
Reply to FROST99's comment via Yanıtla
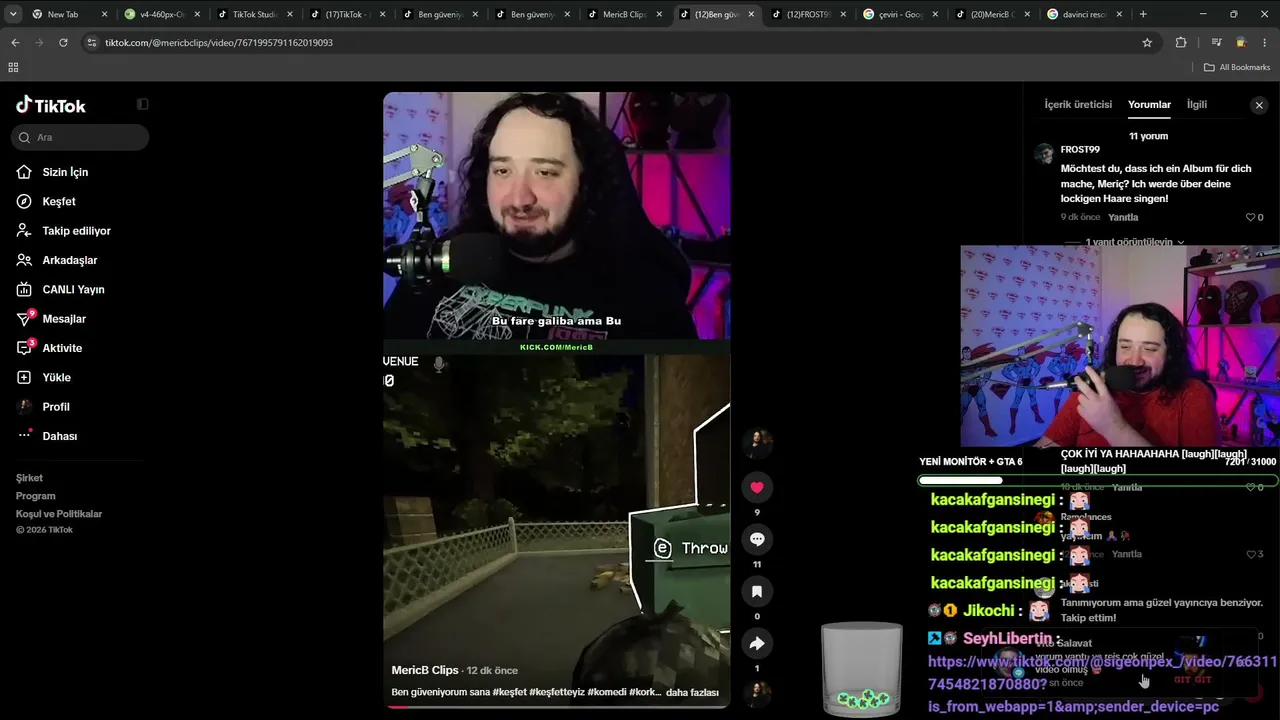[x=1124, y=217]
